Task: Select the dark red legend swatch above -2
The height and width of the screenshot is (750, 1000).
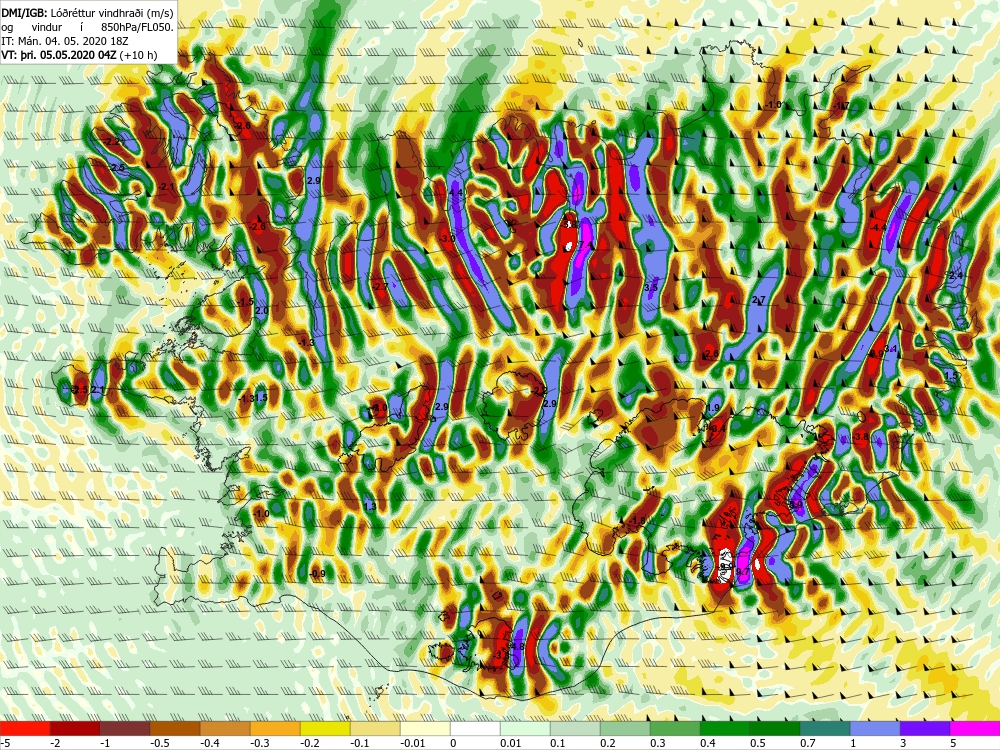Action: [75, 728]
